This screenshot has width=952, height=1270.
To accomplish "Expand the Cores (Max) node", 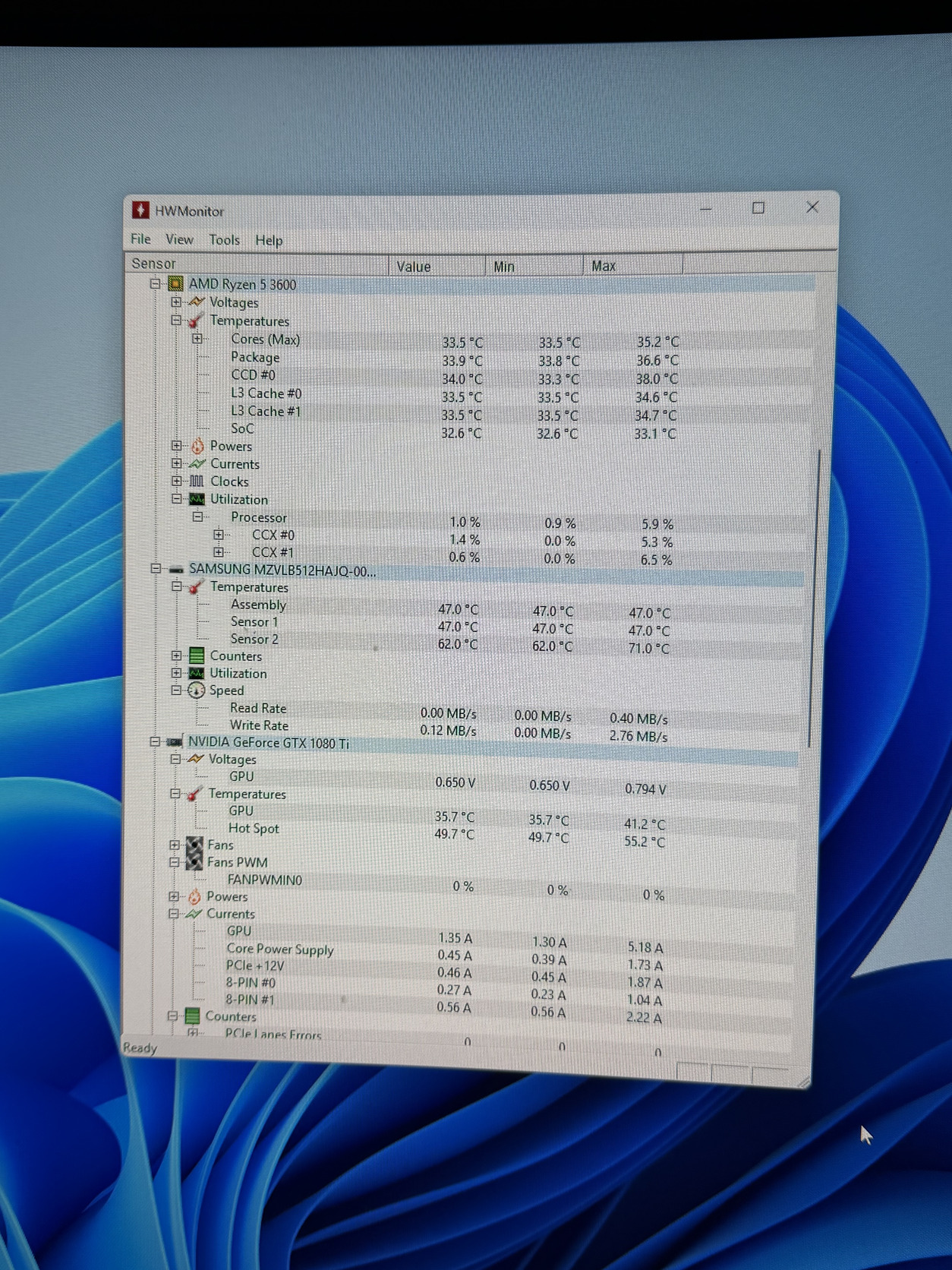I will 197,339.
